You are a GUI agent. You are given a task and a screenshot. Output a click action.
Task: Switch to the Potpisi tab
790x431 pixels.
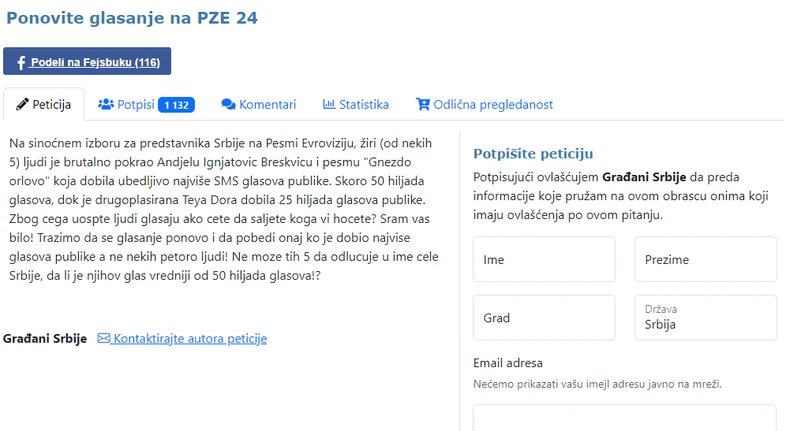point(135,104)
